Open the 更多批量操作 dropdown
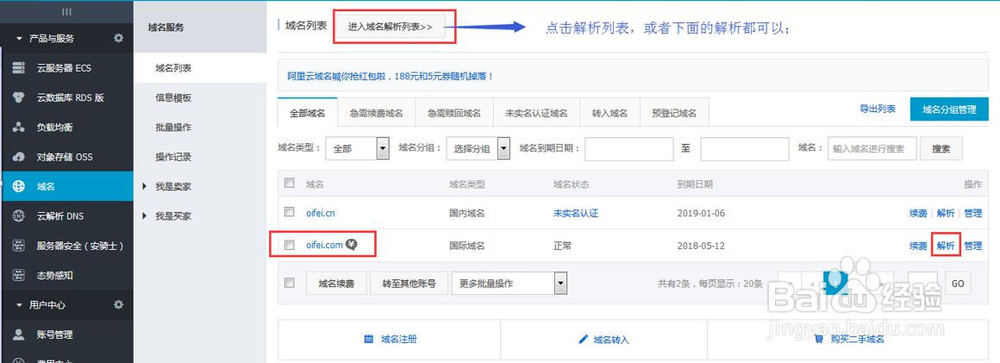This screenshot has width=1000, height=363. [509, 283]
